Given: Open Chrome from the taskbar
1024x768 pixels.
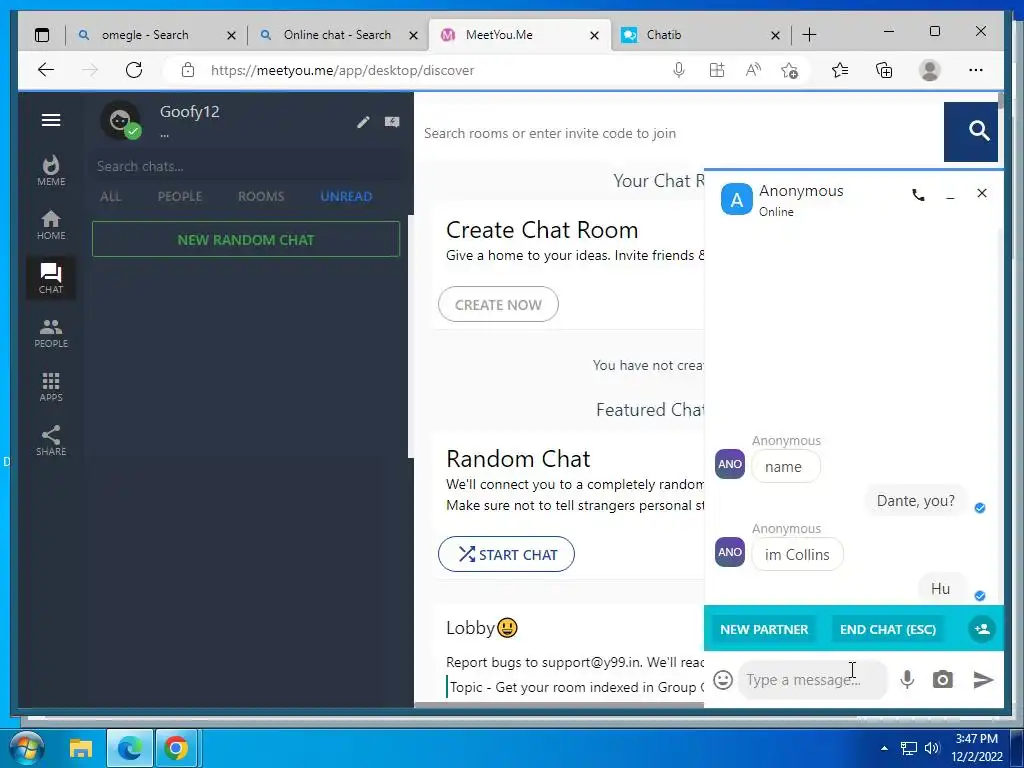Looking at the screenshot, I should tap(176, 748).
